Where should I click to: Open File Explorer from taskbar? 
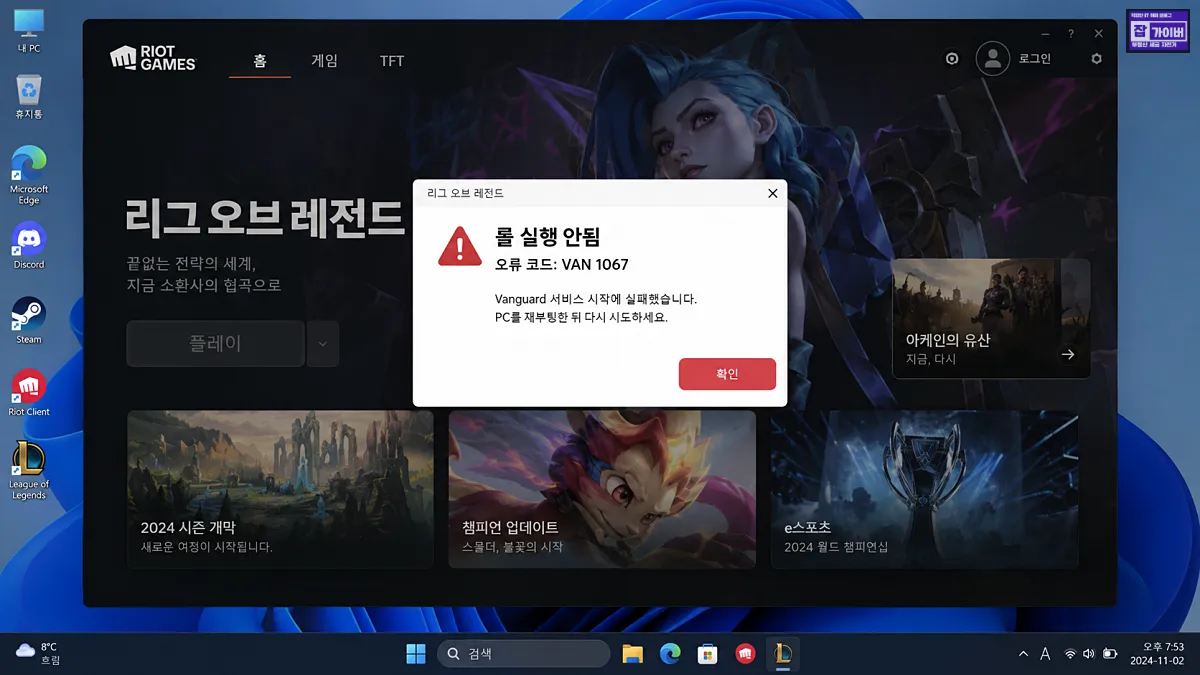[x=632, y=654]
